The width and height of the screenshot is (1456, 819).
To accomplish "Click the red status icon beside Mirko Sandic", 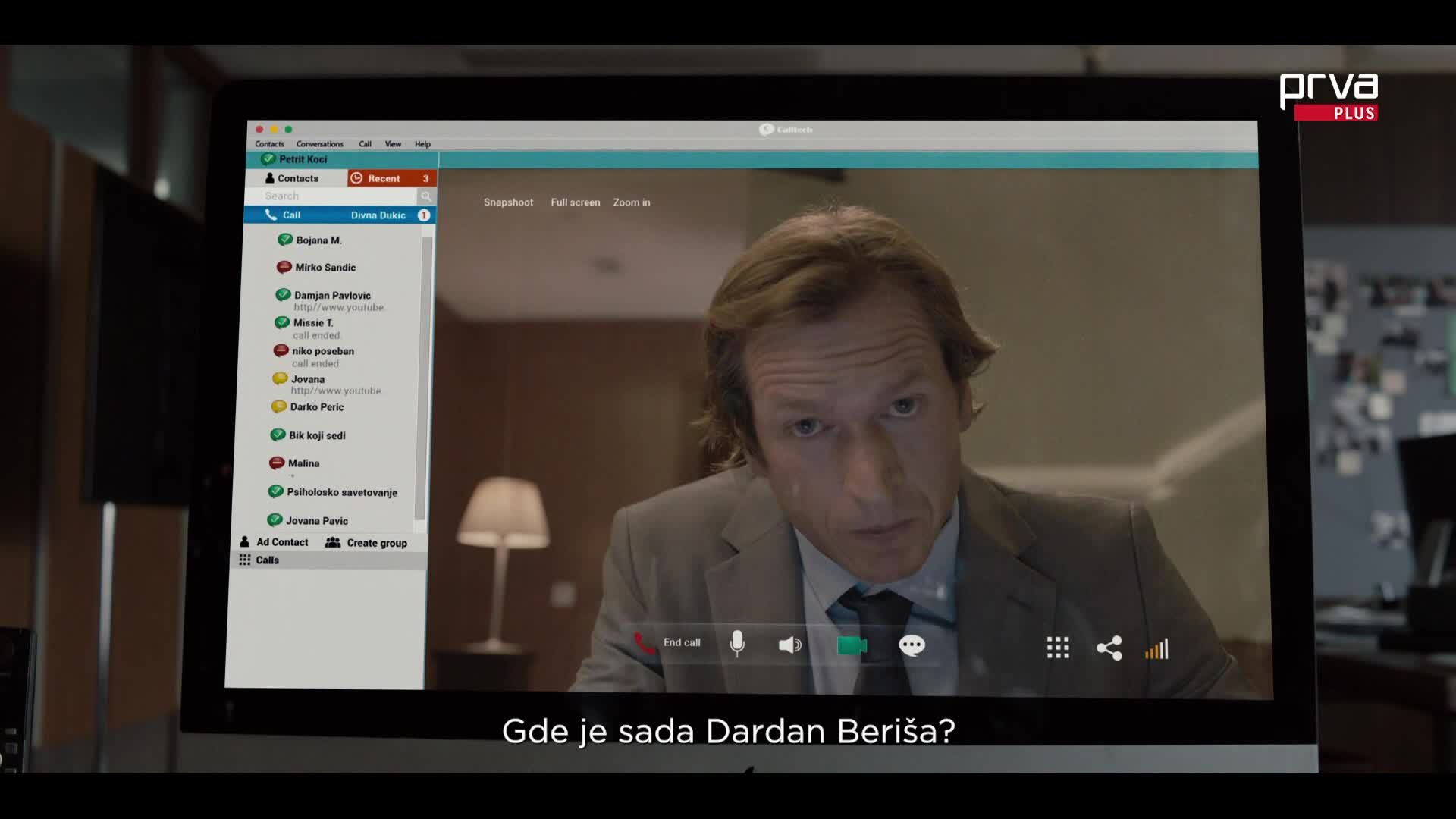I will (x=284, y=267).
